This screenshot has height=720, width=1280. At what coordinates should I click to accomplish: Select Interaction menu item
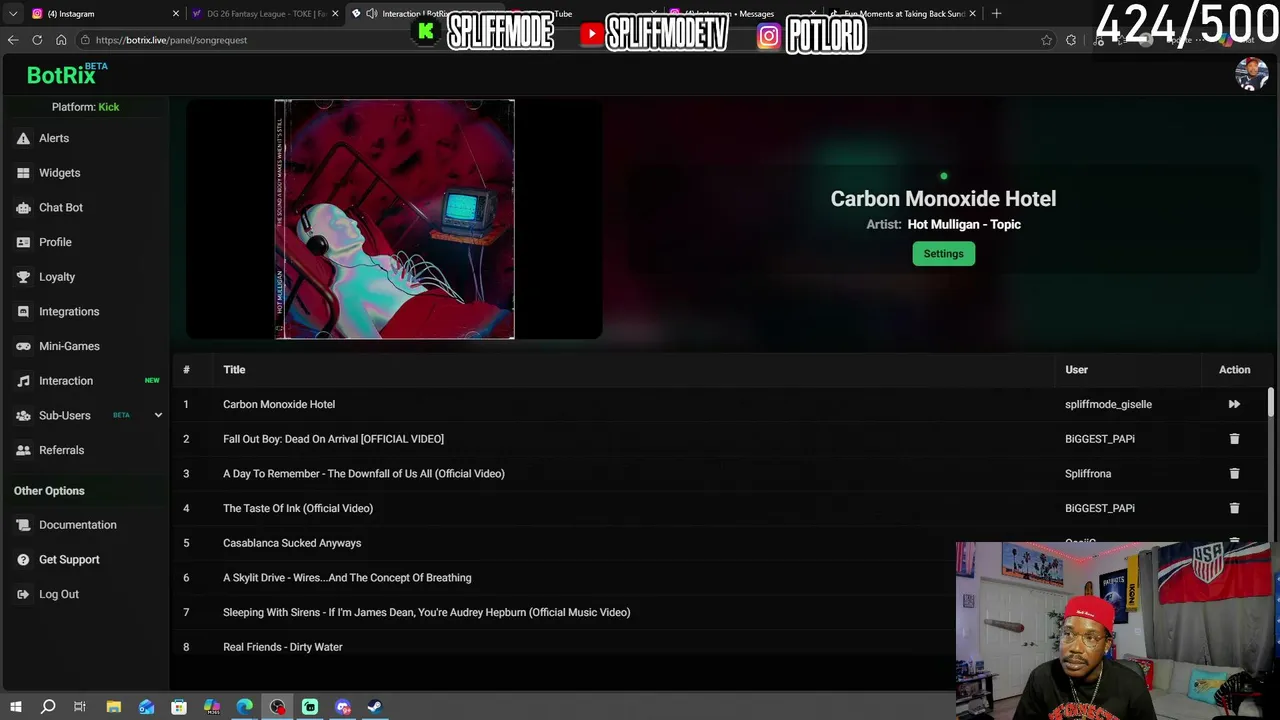[66, 381]
